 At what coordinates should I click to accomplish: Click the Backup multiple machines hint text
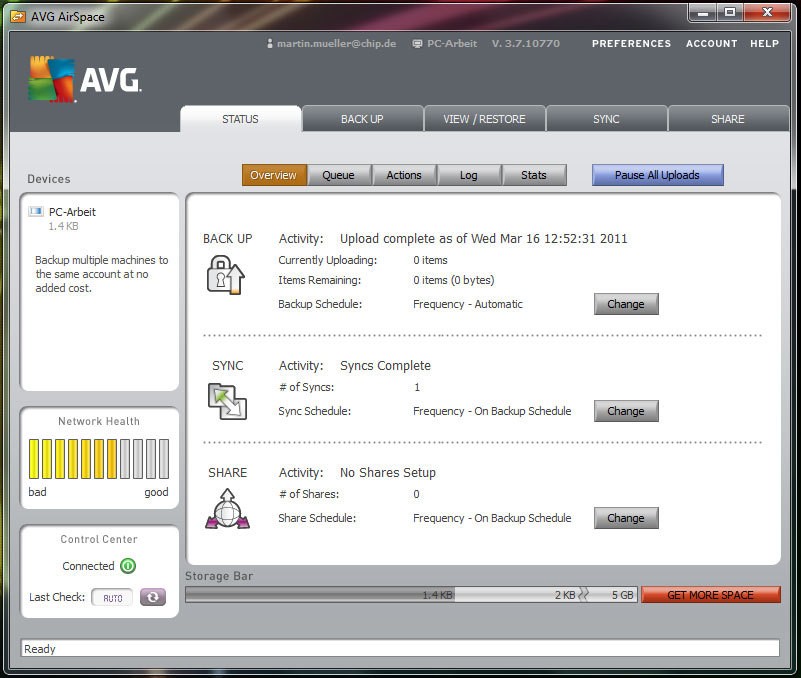[x=101, y=274]
